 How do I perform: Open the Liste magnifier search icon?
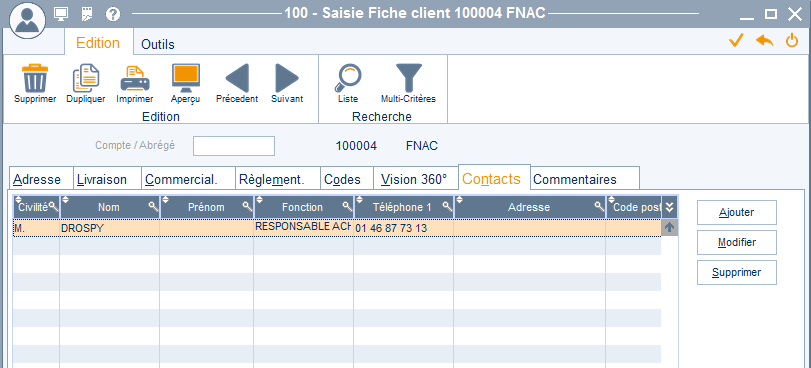348,78
